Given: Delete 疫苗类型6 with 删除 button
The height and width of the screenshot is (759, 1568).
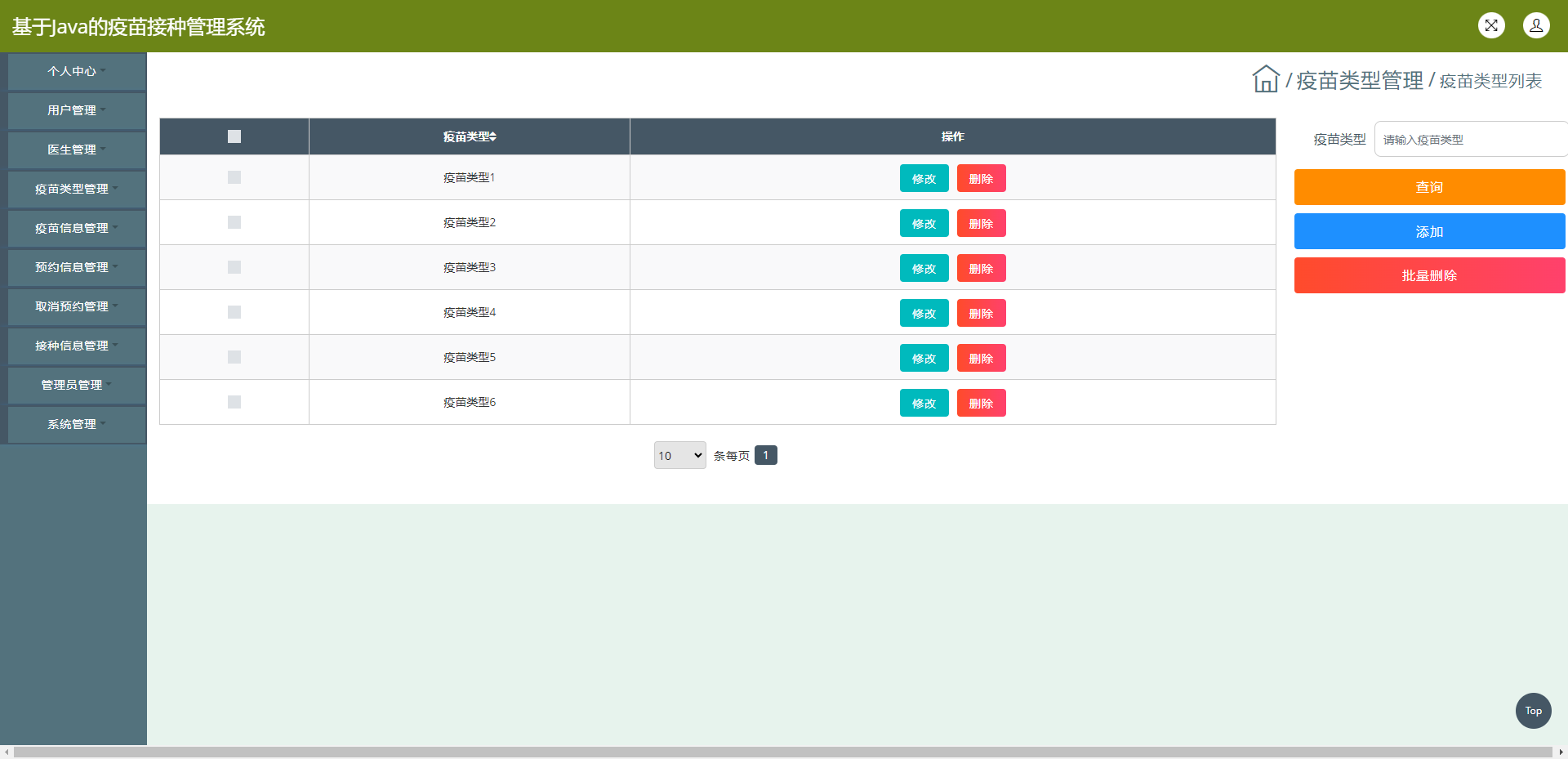Looking at the screenshot, I should pyautogui.click(x=981, y=403).
